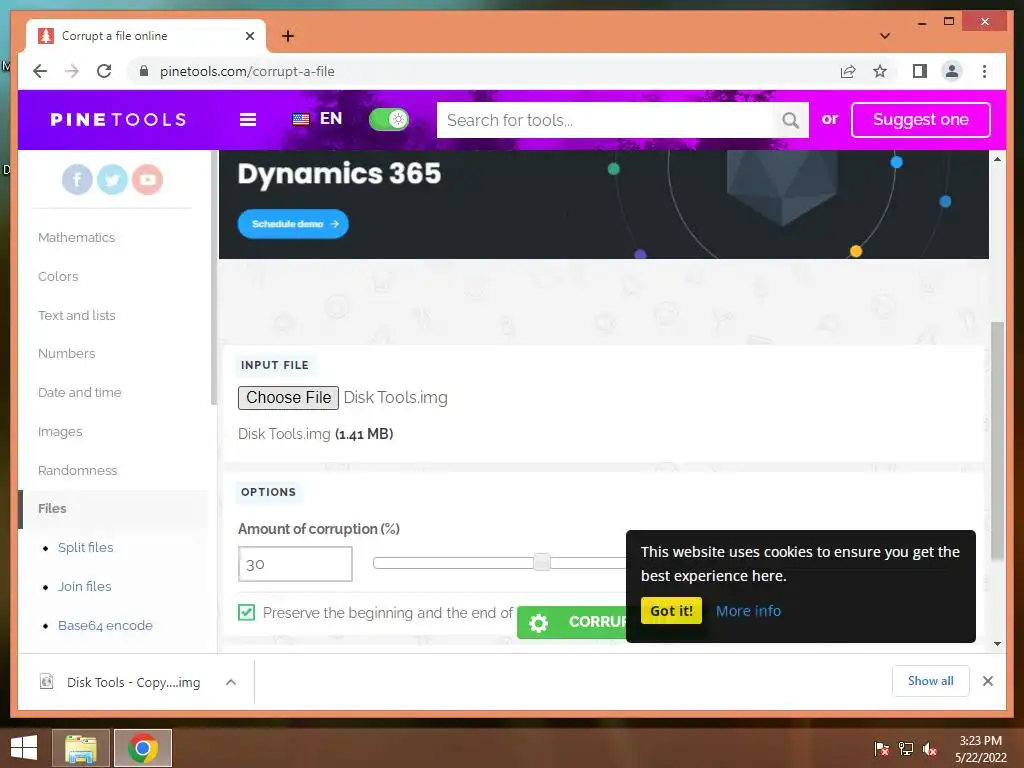1024x768 pixels.
Task: Click the padlock site info icon
Action: pos(144,71)
